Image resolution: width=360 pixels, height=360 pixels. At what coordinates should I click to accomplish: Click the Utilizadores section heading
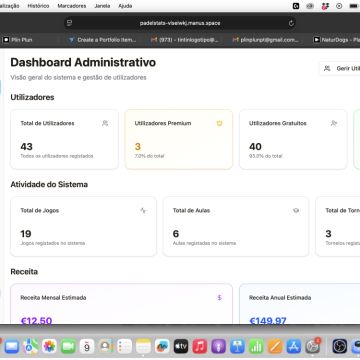(x=32, y=97)
